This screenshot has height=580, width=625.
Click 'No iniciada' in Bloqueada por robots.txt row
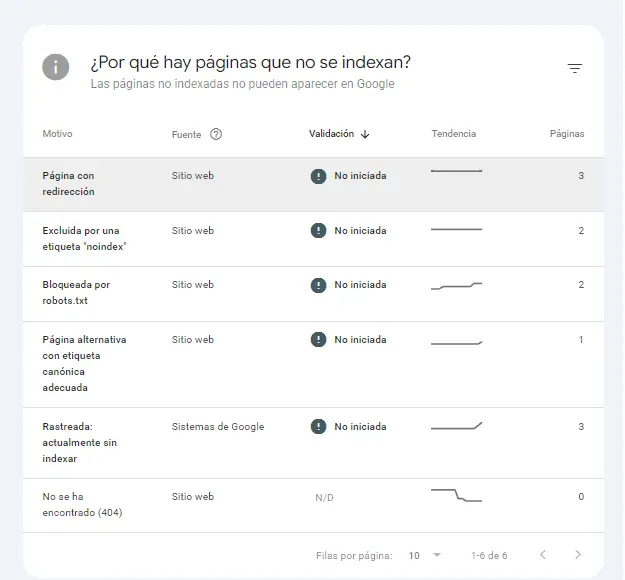(x=360, y=285)
